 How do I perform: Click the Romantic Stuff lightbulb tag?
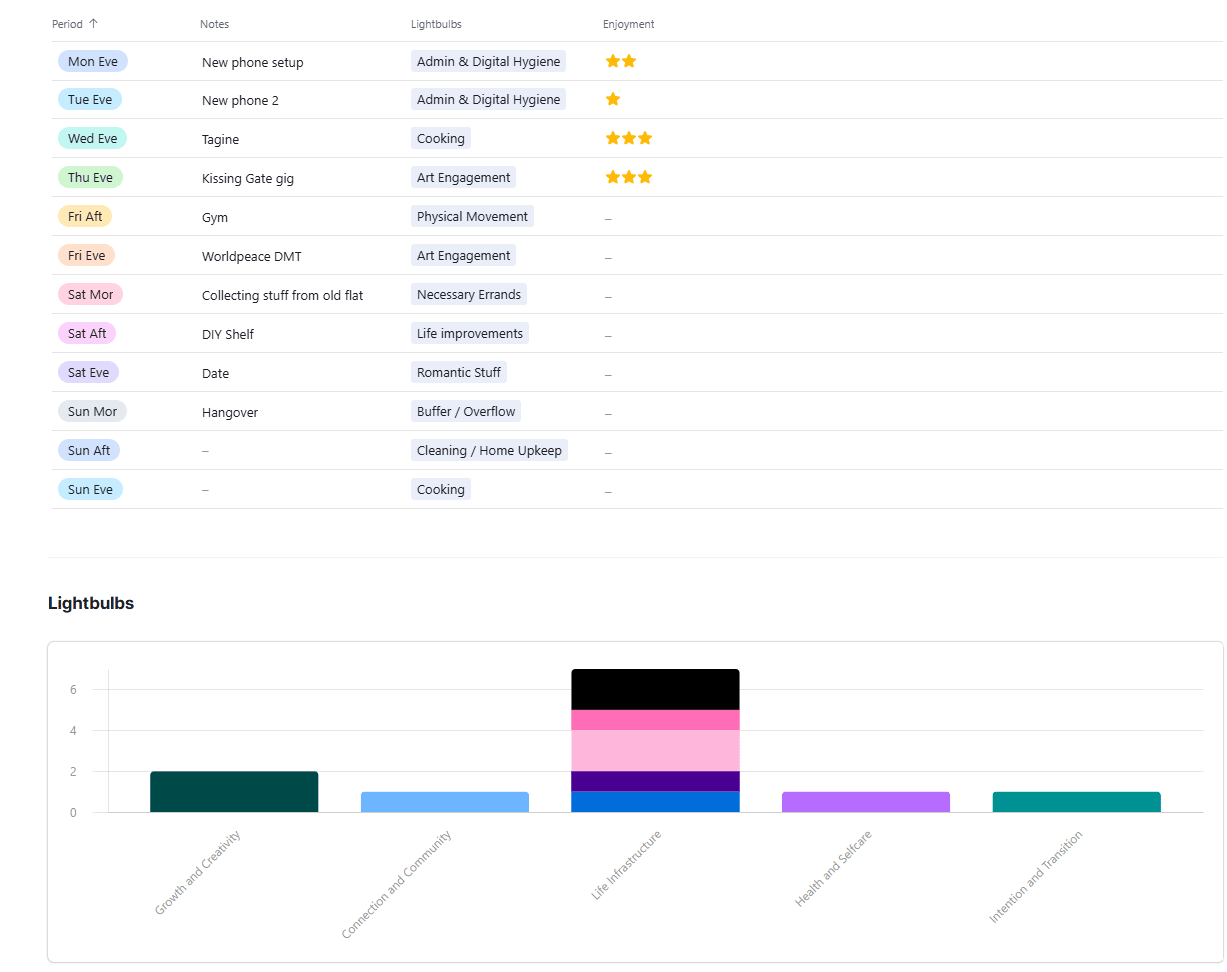459,372
